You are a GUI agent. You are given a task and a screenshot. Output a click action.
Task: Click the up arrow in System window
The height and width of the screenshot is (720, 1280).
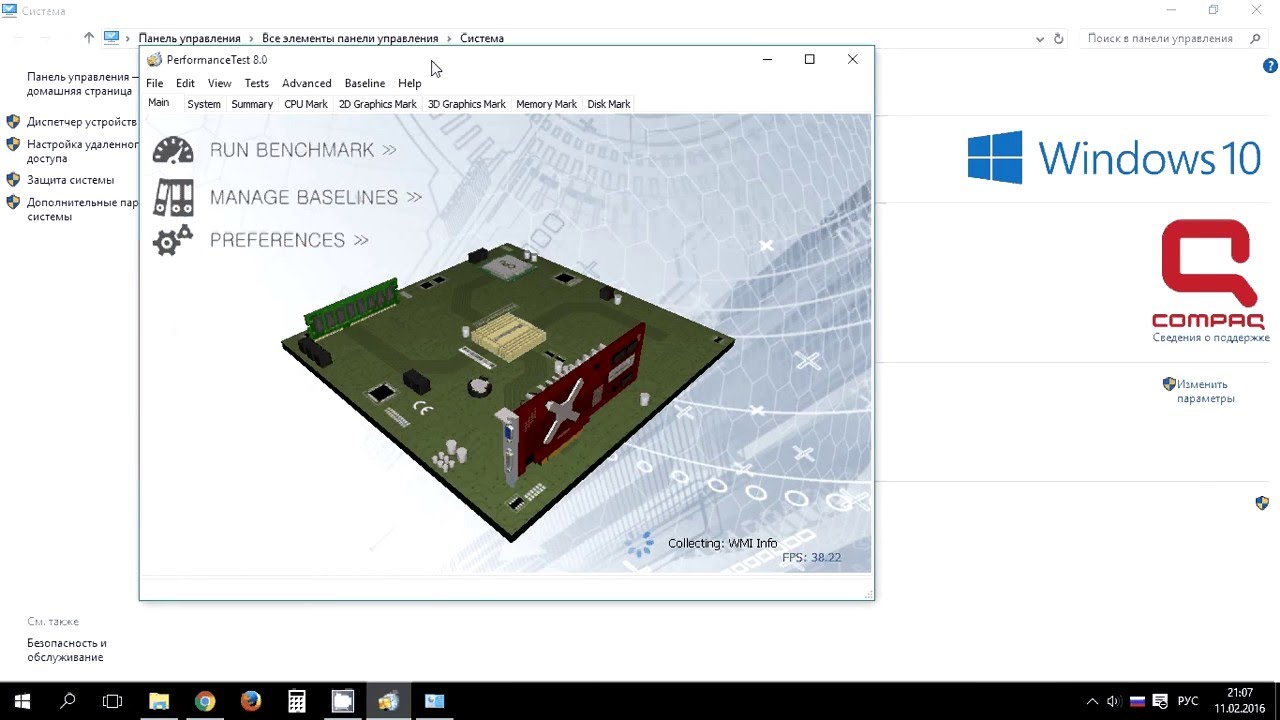[89, 38]
